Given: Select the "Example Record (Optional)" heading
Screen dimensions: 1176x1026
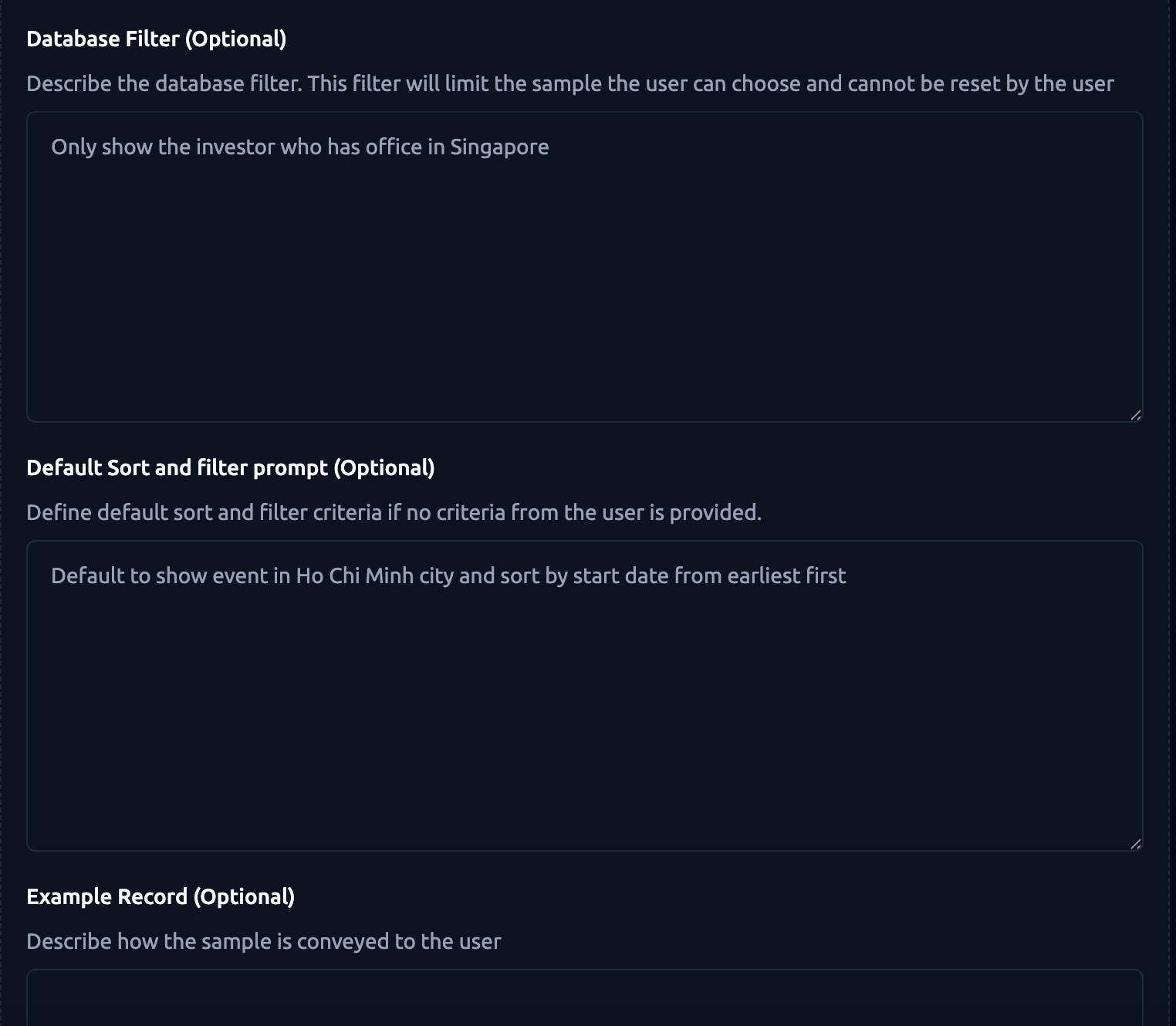Looking at the screenshot, I should pos(161,897).
